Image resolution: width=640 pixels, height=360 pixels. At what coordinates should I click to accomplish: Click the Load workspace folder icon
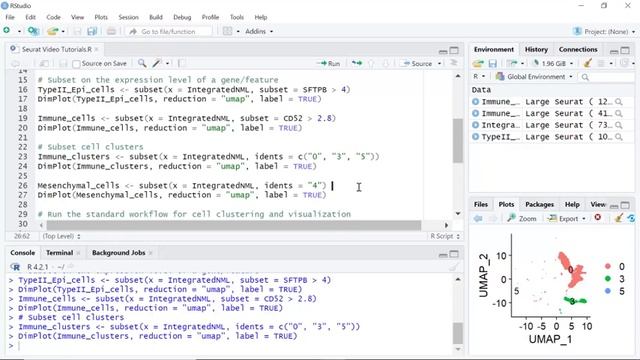478,63
